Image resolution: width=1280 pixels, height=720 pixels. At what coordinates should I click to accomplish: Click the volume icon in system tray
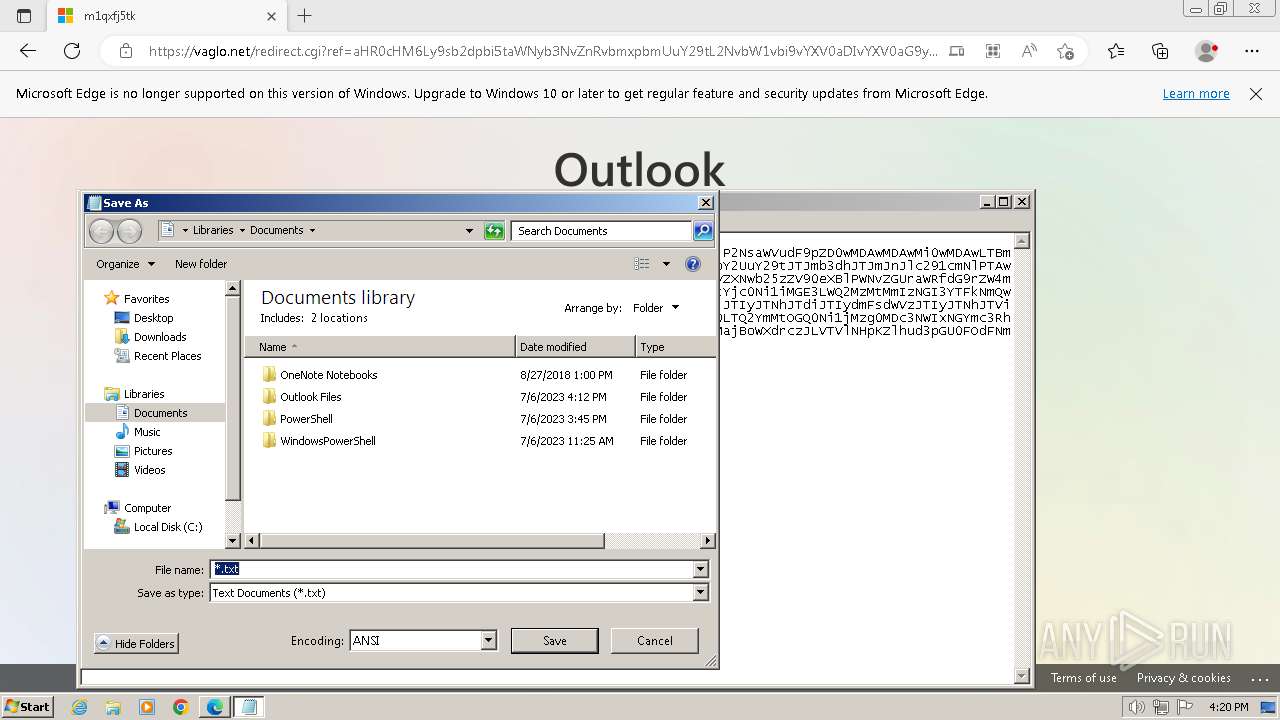pos(1137,707)
